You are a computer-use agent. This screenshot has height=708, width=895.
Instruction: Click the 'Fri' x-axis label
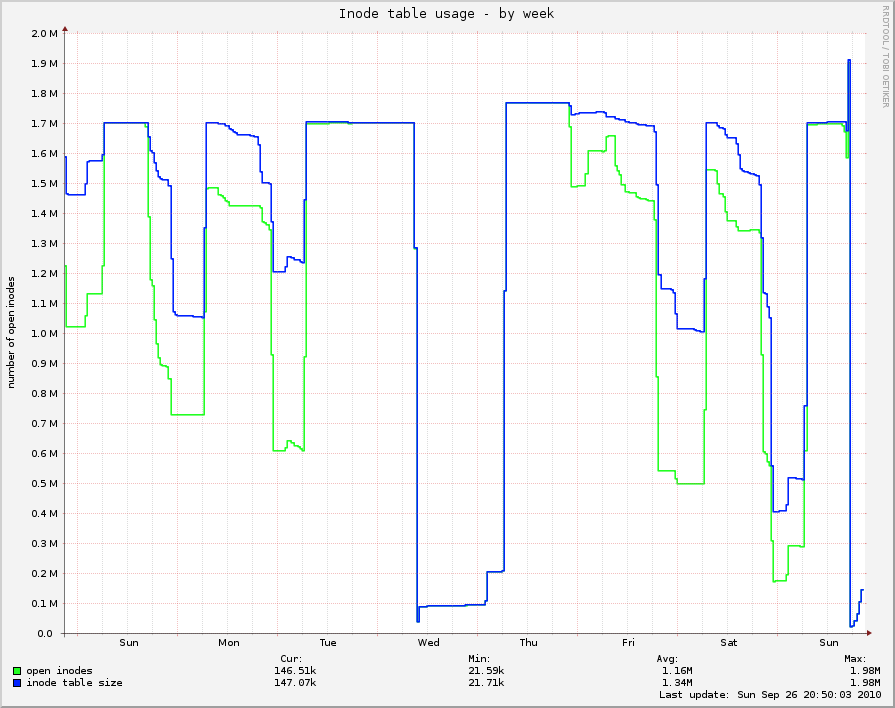tap(628, 643)
